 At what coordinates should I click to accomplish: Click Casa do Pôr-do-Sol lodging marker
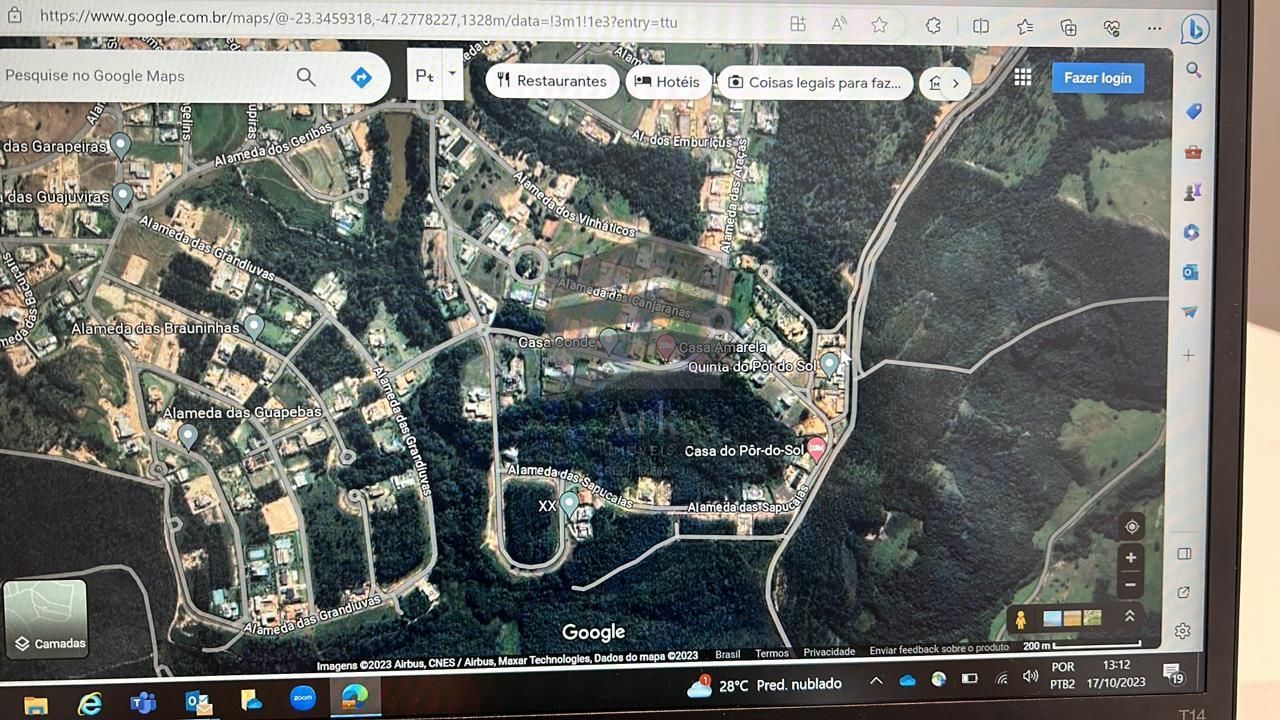(x=816, y=448)
